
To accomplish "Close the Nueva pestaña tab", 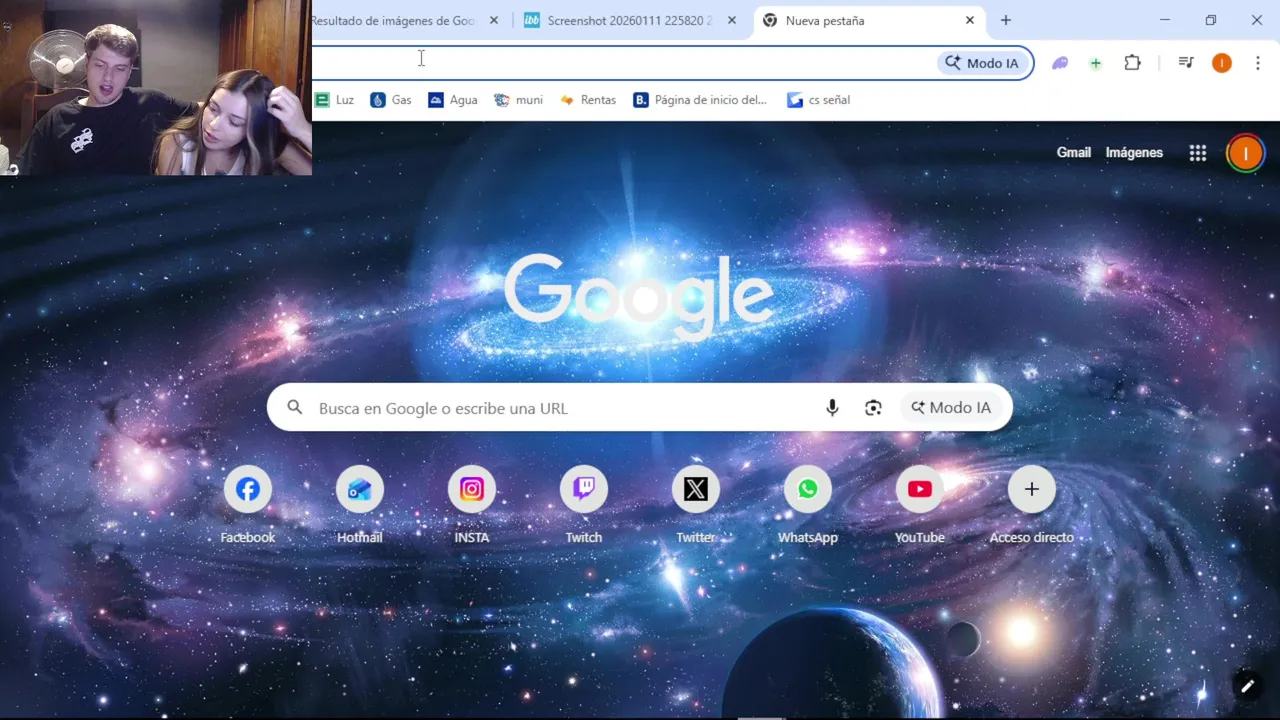I will coord(970,20).
